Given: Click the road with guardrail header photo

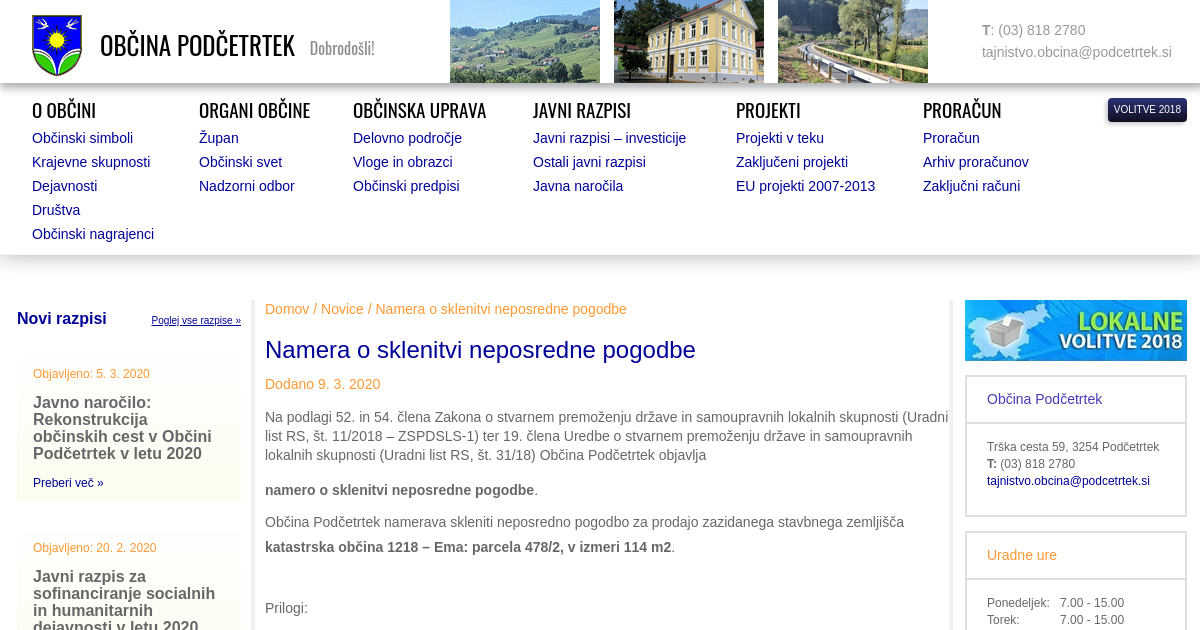Looking at the screenshot, I should point(852,41).
